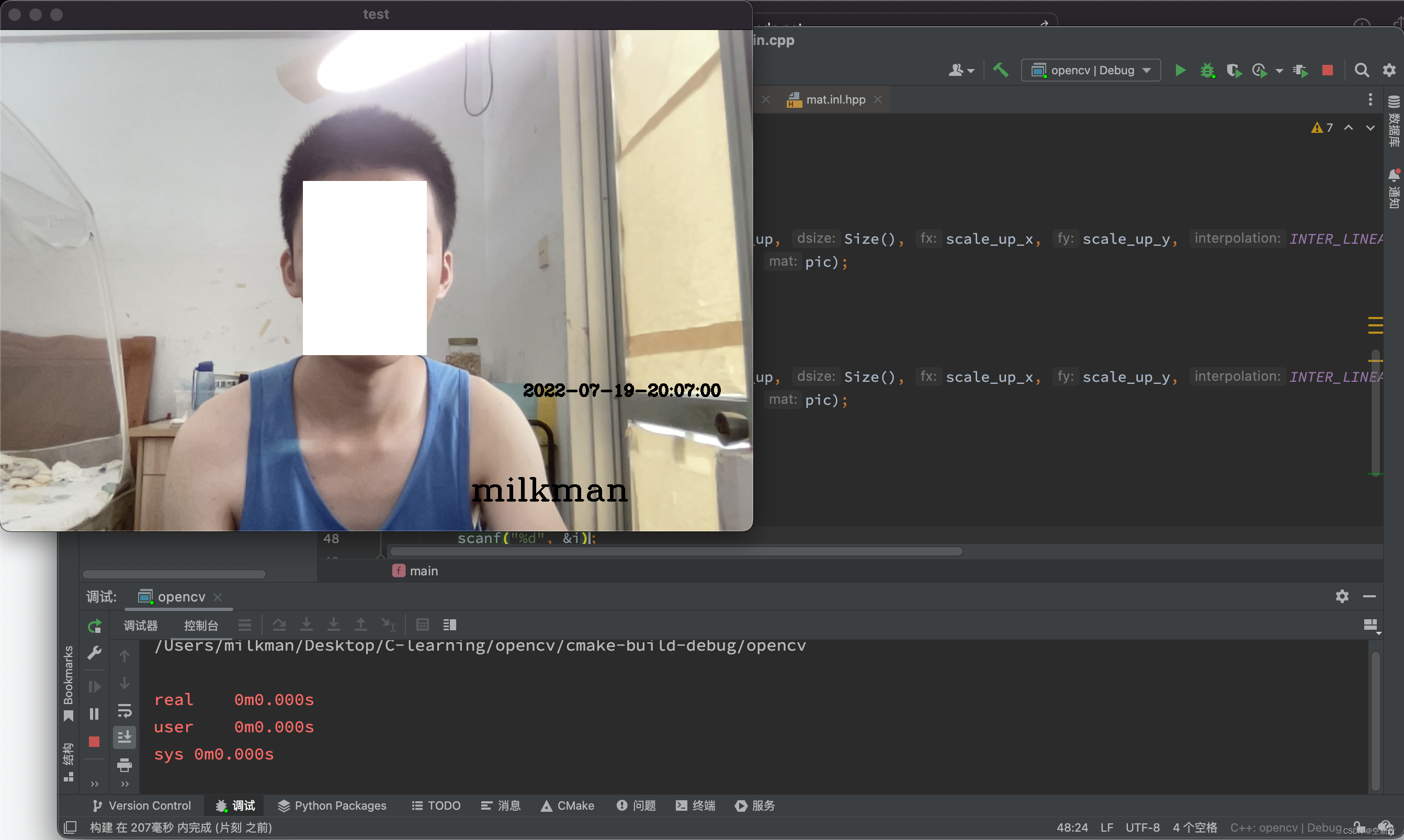Viewport: 1404px width, 840px height.
Task: Click the editor horizontal scrollbar
Action: (x=676, y=551)
